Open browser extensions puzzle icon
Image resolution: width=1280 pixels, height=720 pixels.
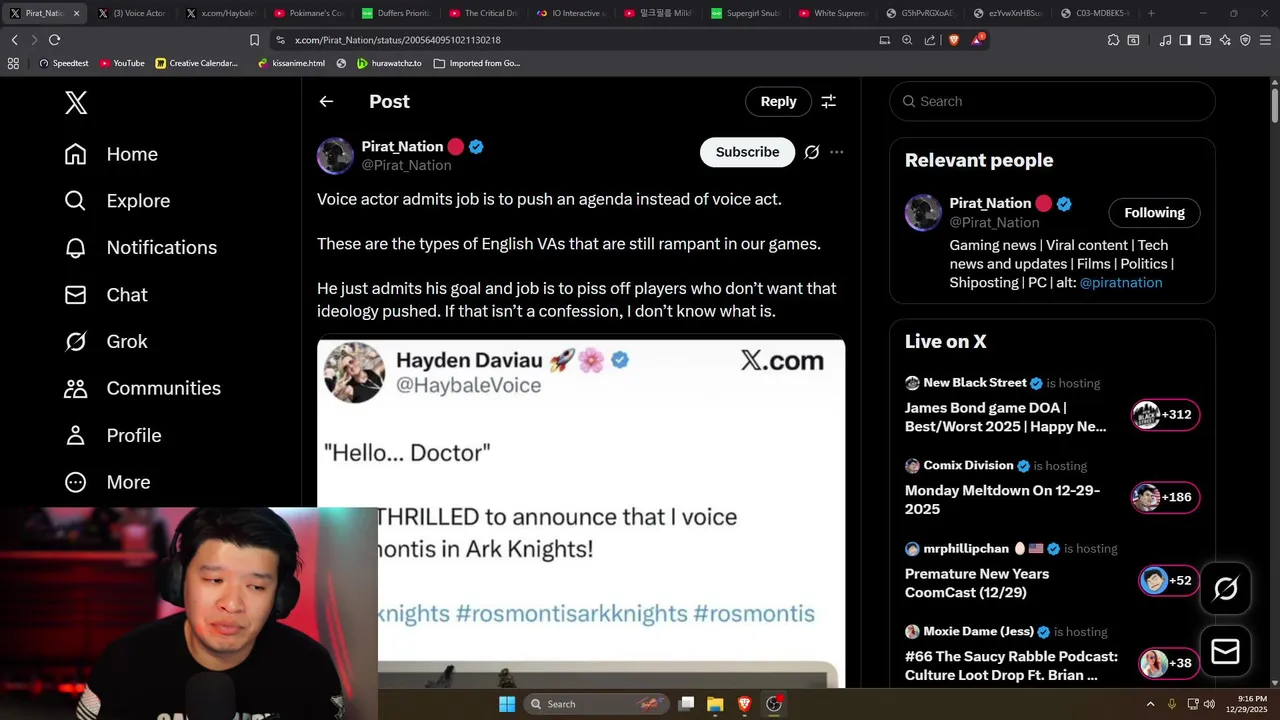tap(1113, 40)
